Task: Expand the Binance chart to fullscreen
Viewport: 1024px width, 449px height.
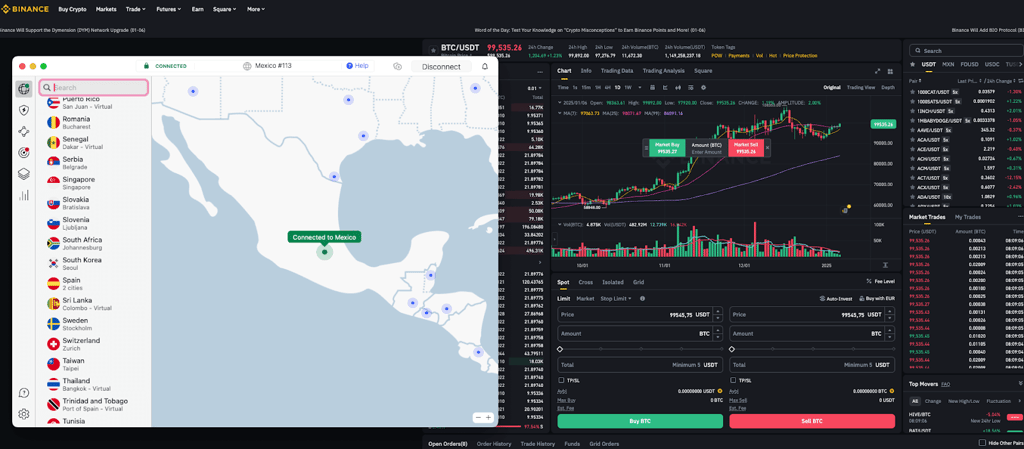Action: coord(877,71)
